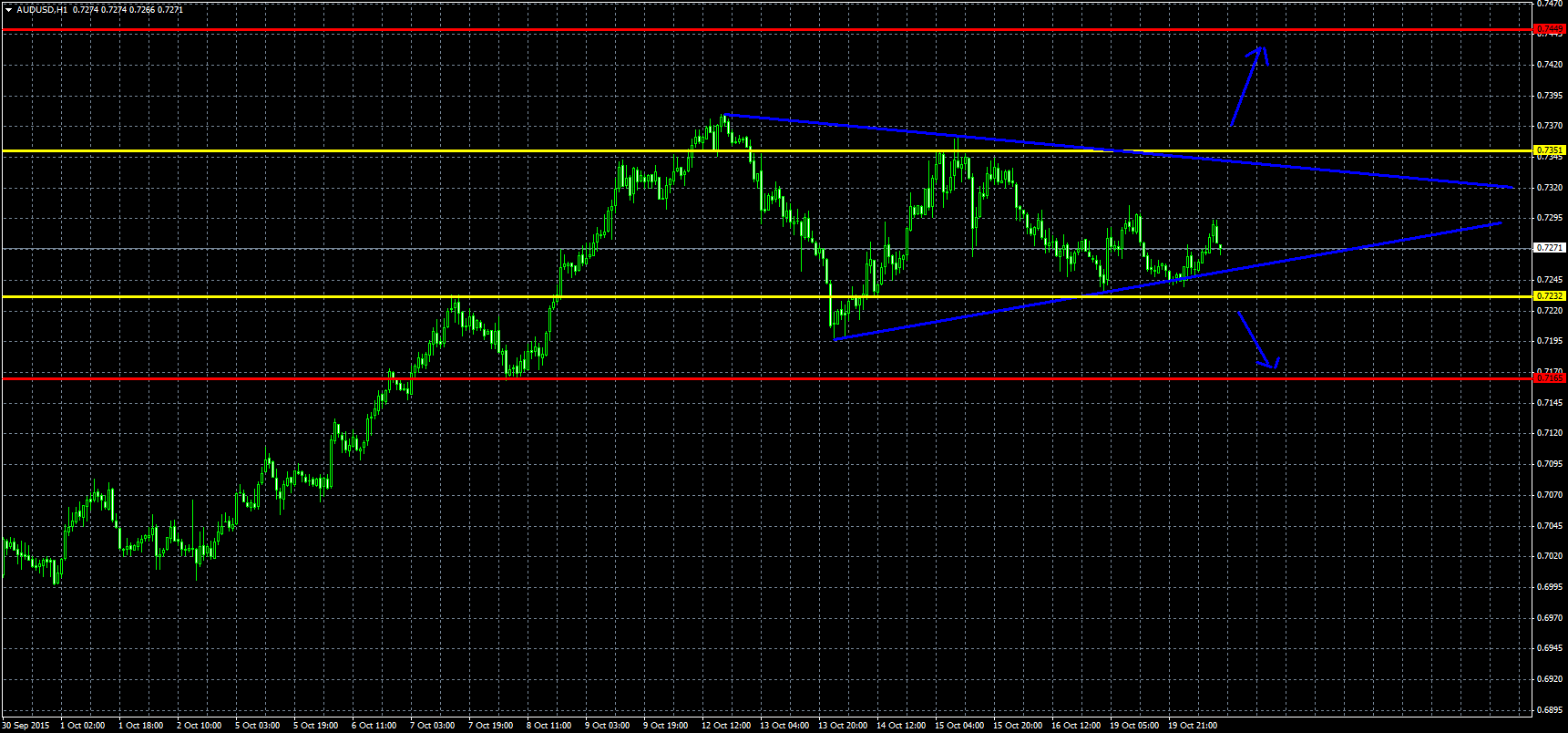Image resolution: width=1568 pixels, height=733 pixels.
Task: Click the 0.6920 level on price scale
Action: 1550,679
